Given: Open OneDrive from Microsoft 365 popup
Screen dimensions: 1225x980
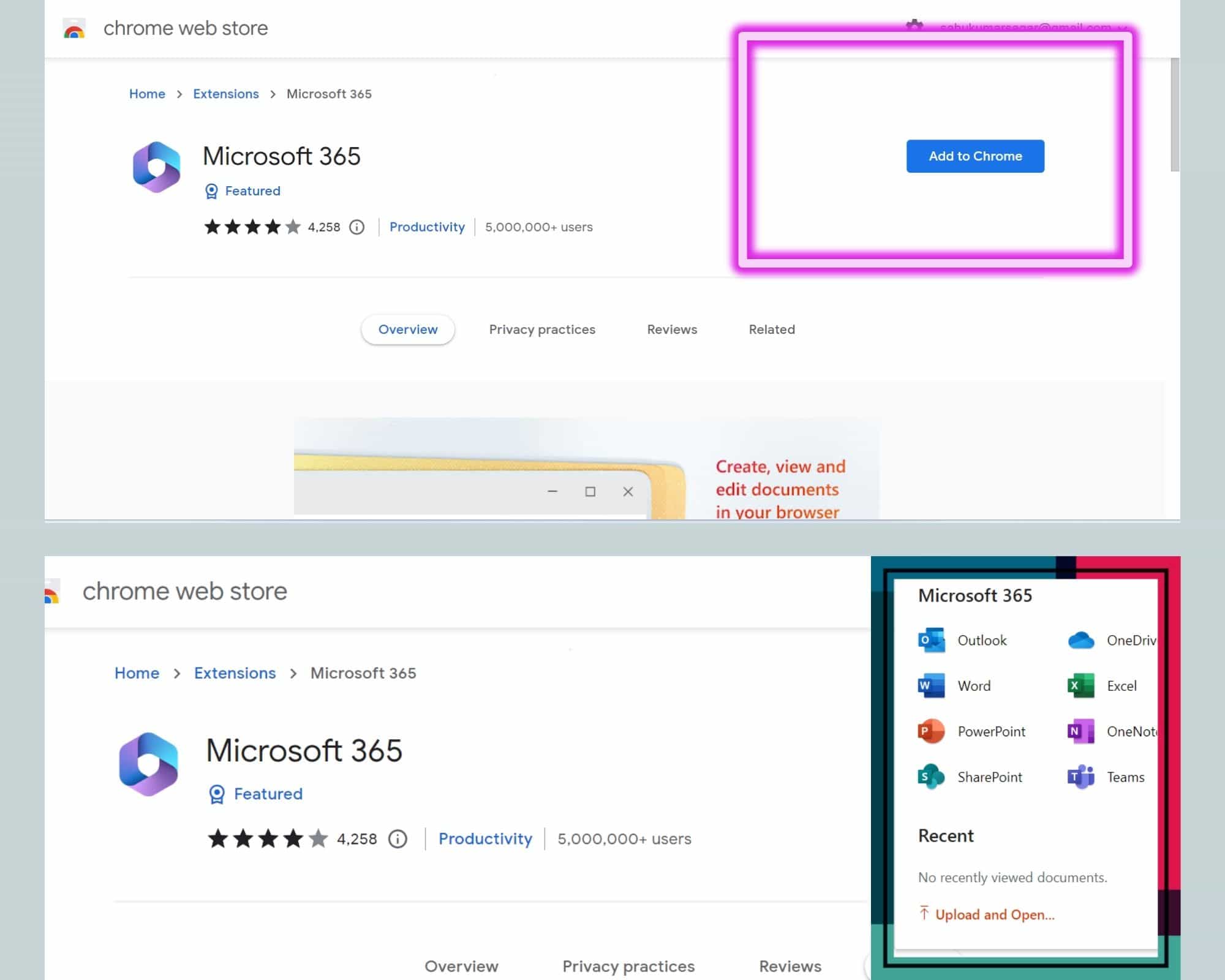Looking at the screenshot, I should click(1112, 640).
